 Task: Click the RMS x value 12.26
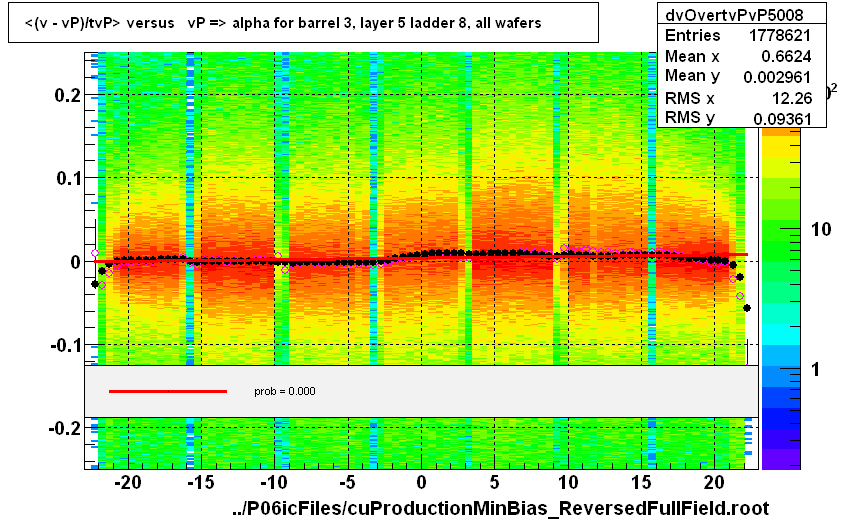(792, 98)
